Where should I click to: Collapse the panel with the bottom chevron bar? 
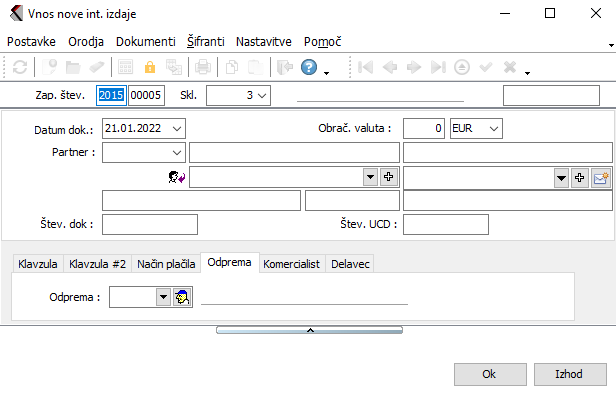[310, 330]
